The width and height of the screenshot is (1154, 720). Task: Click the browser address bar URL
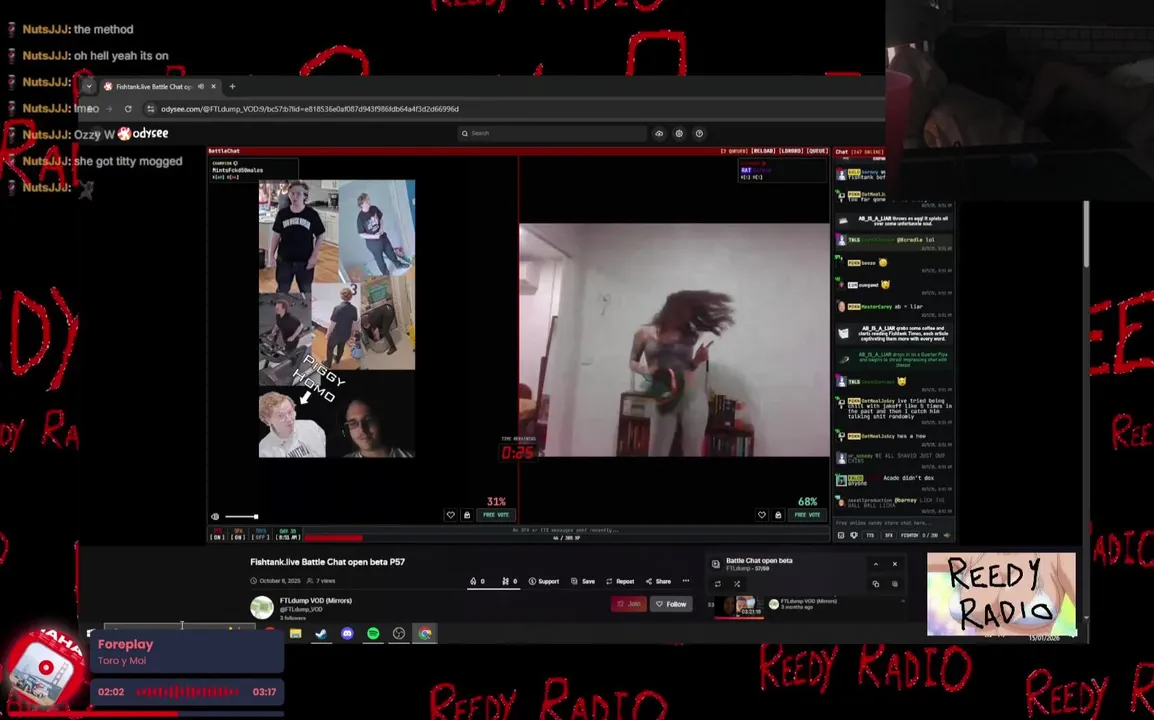pos(310,109)
